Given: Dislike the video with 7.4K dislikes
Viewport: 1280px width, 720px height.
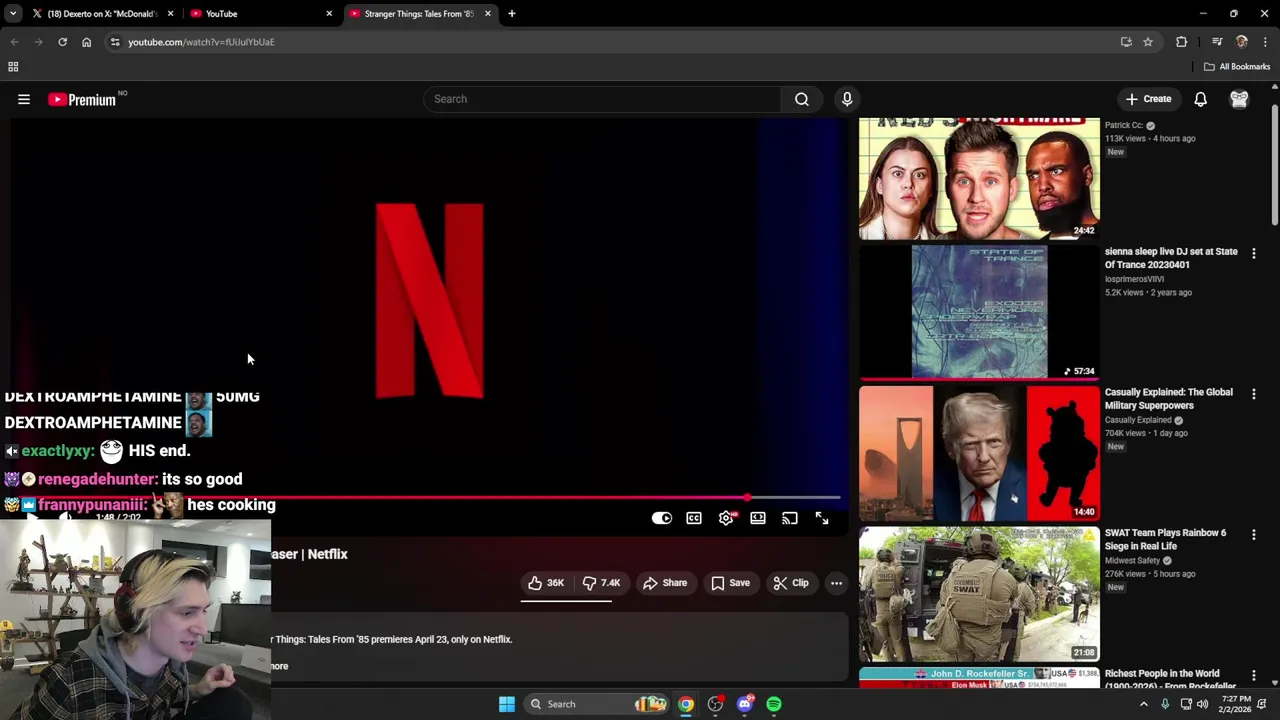Looking at the screenshot, I should [602, 583].
